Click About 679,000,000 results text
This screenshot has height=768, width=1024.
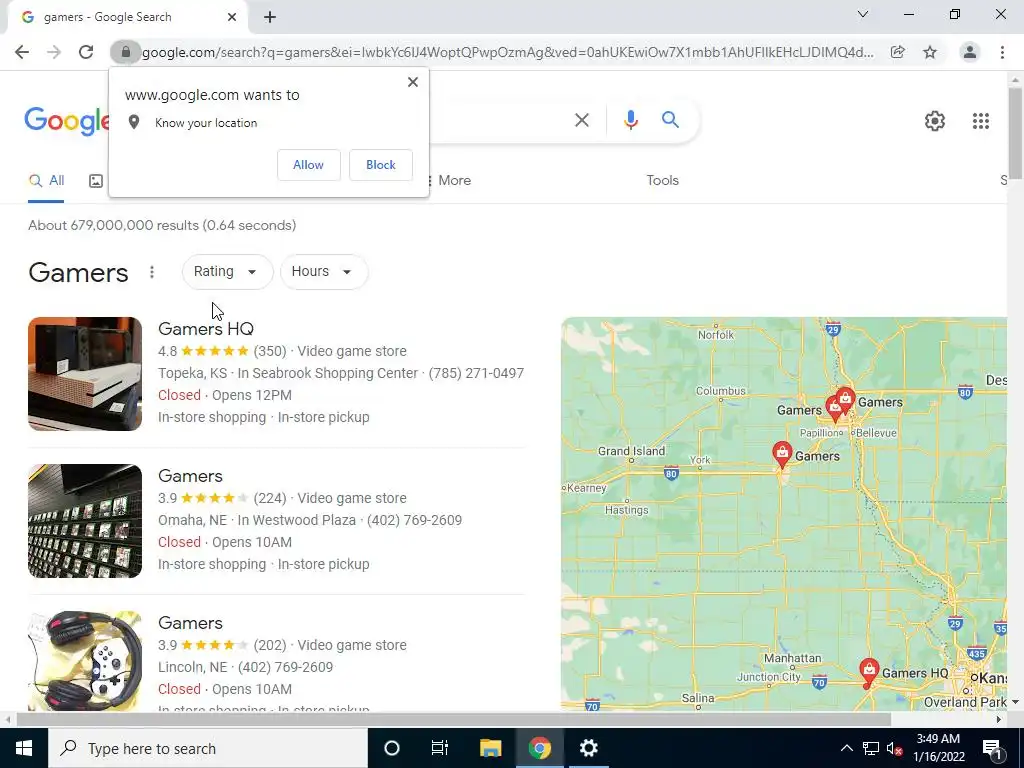[x=162, y=225]
